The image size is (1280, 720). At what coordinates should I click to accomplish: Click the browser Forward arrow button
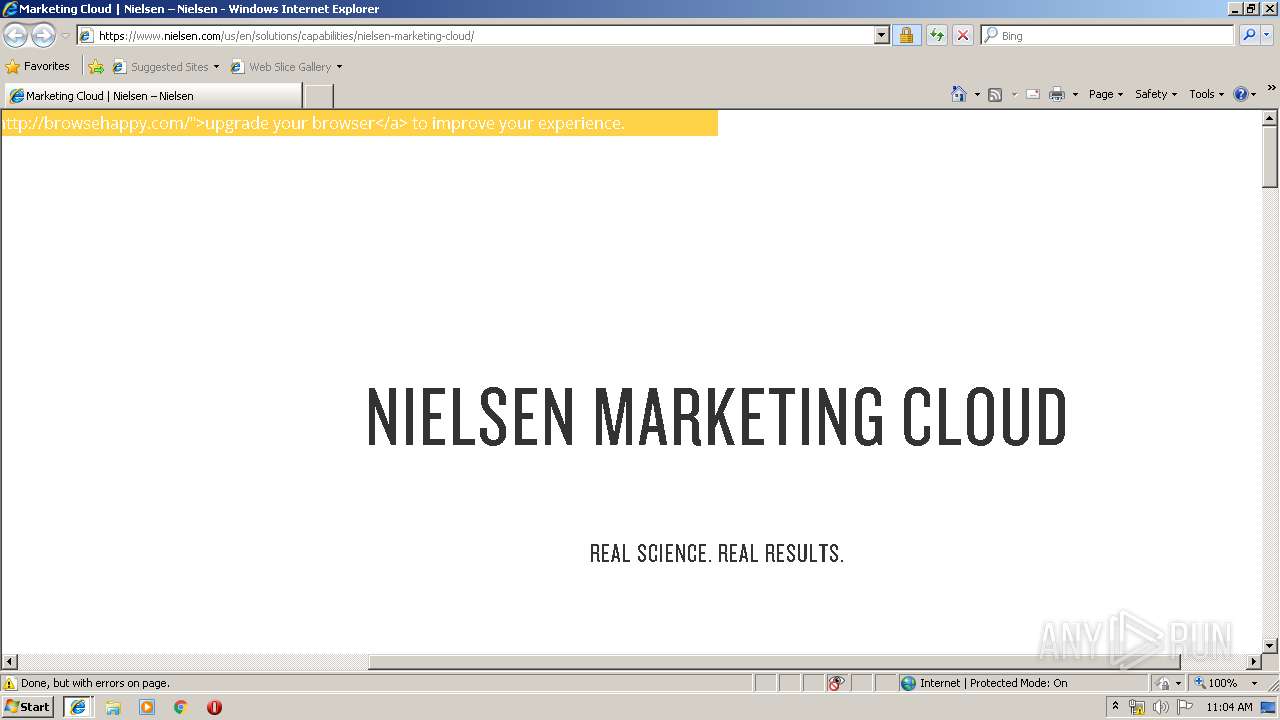tap(43, 36)
